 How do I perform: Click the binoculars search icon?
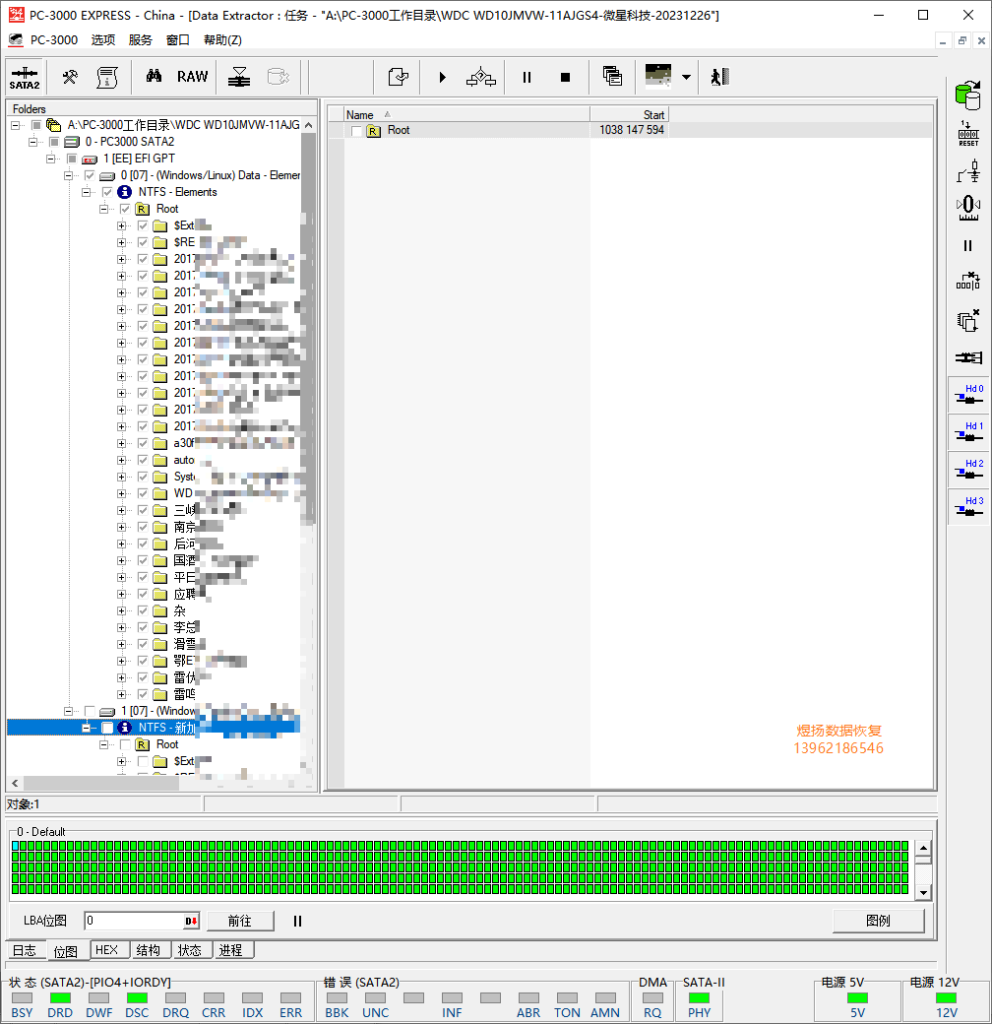pyautogui.click(x=154, y=76)
